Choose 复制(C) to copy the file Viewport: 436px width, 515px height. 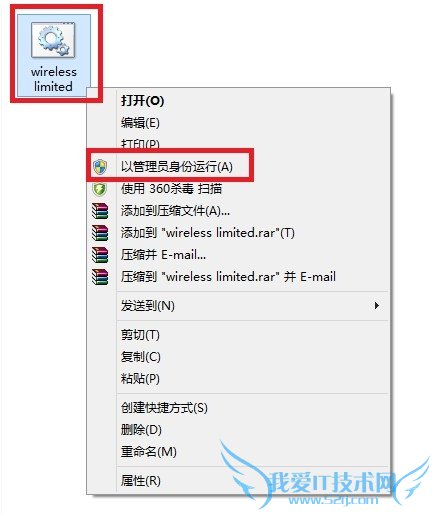[x=141, y=356]
